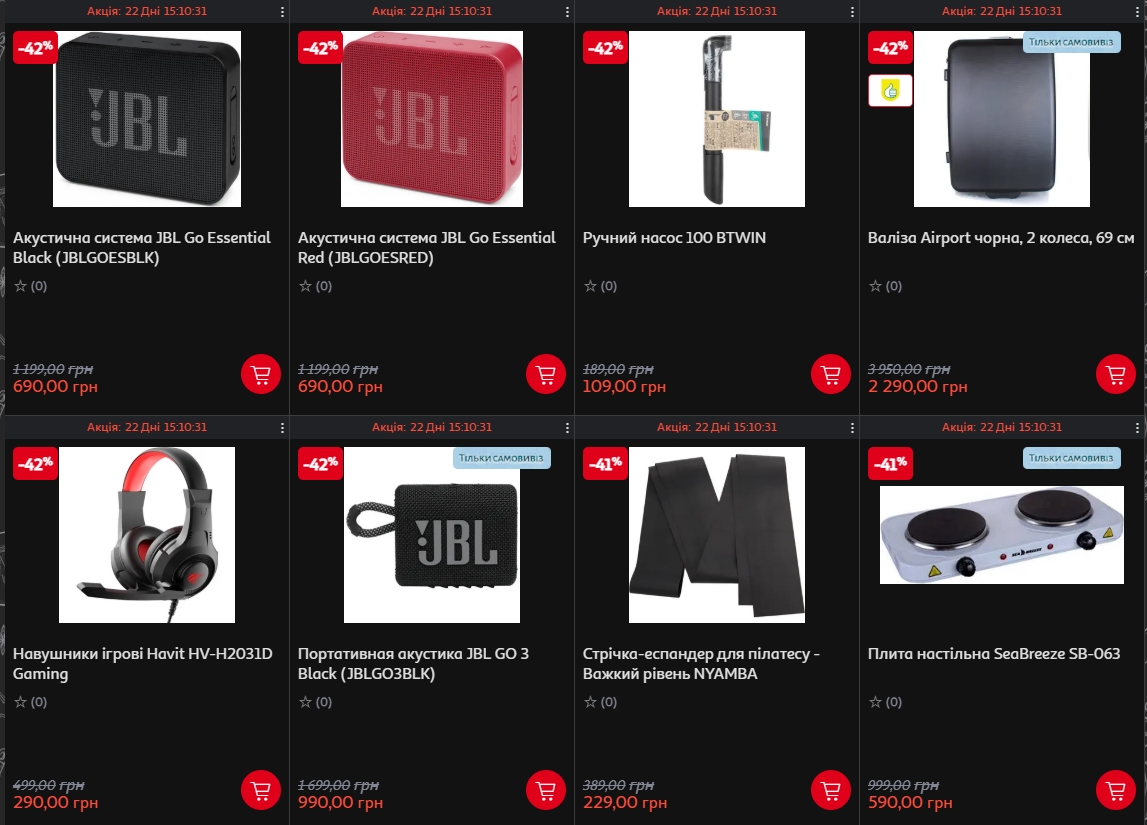Add SeaBreeze SB-063 stove to cart
The image size is (1147, 825).
pos(1116,791)
